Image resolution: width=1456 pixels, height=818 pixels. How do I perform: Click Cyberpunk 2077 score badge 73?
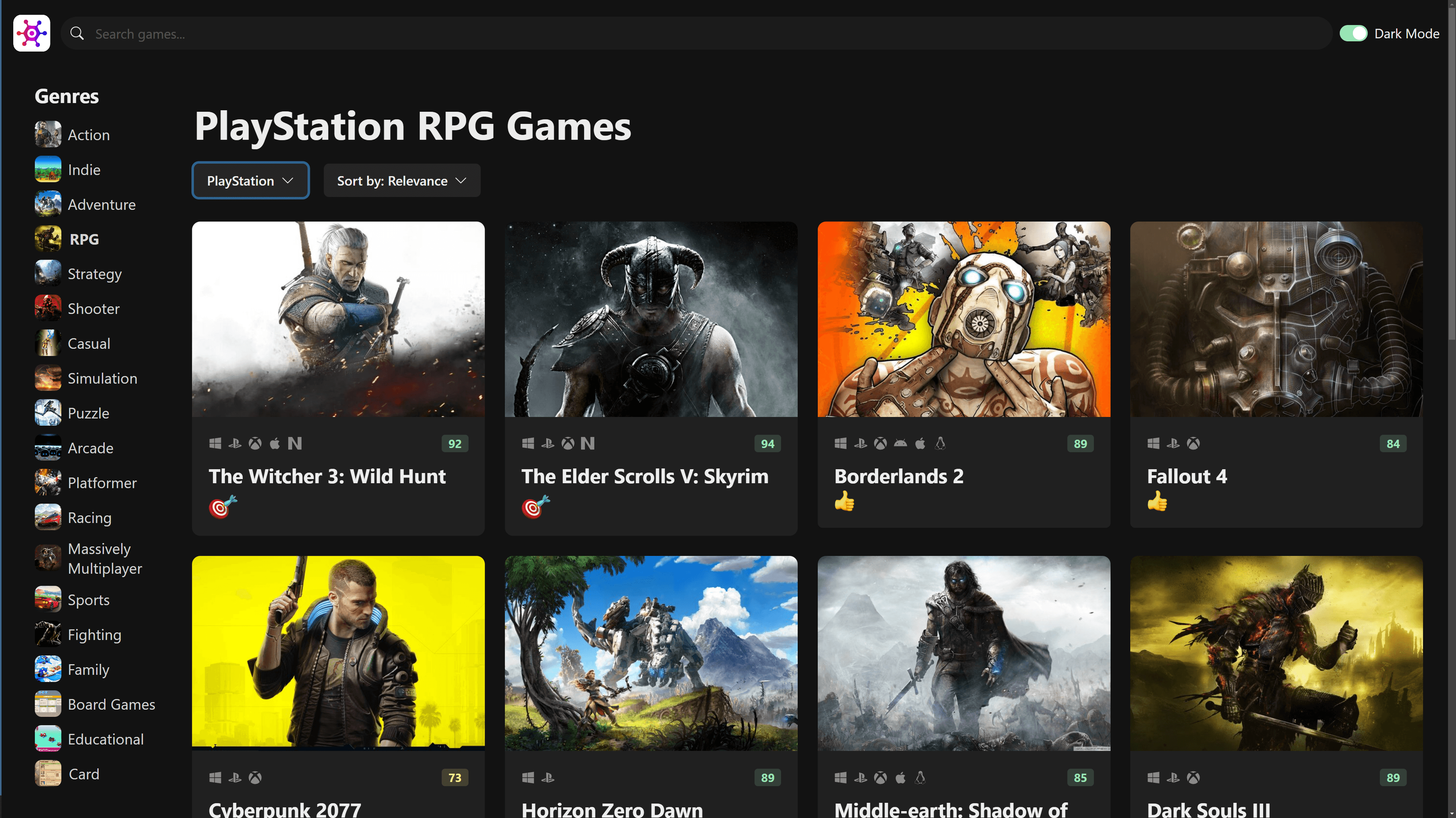click(x=455, y=777)
